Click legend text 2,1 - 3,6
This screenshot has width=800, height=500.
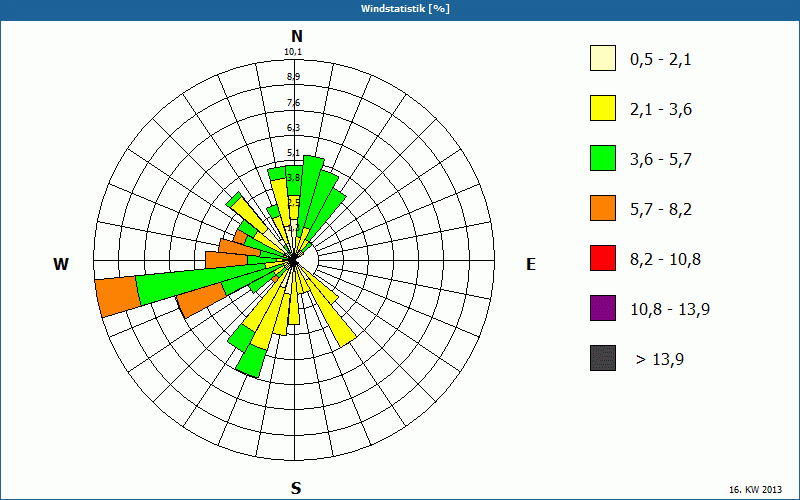(x=661, y=110)
